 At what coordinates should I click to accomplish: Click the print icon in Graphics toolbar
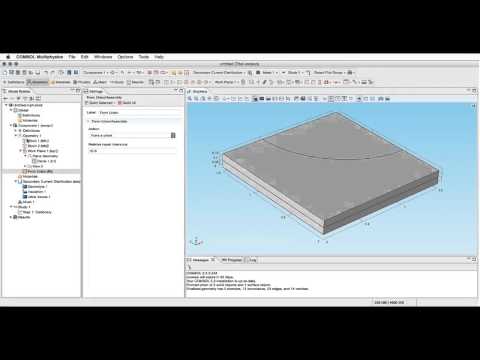[387, 99]
